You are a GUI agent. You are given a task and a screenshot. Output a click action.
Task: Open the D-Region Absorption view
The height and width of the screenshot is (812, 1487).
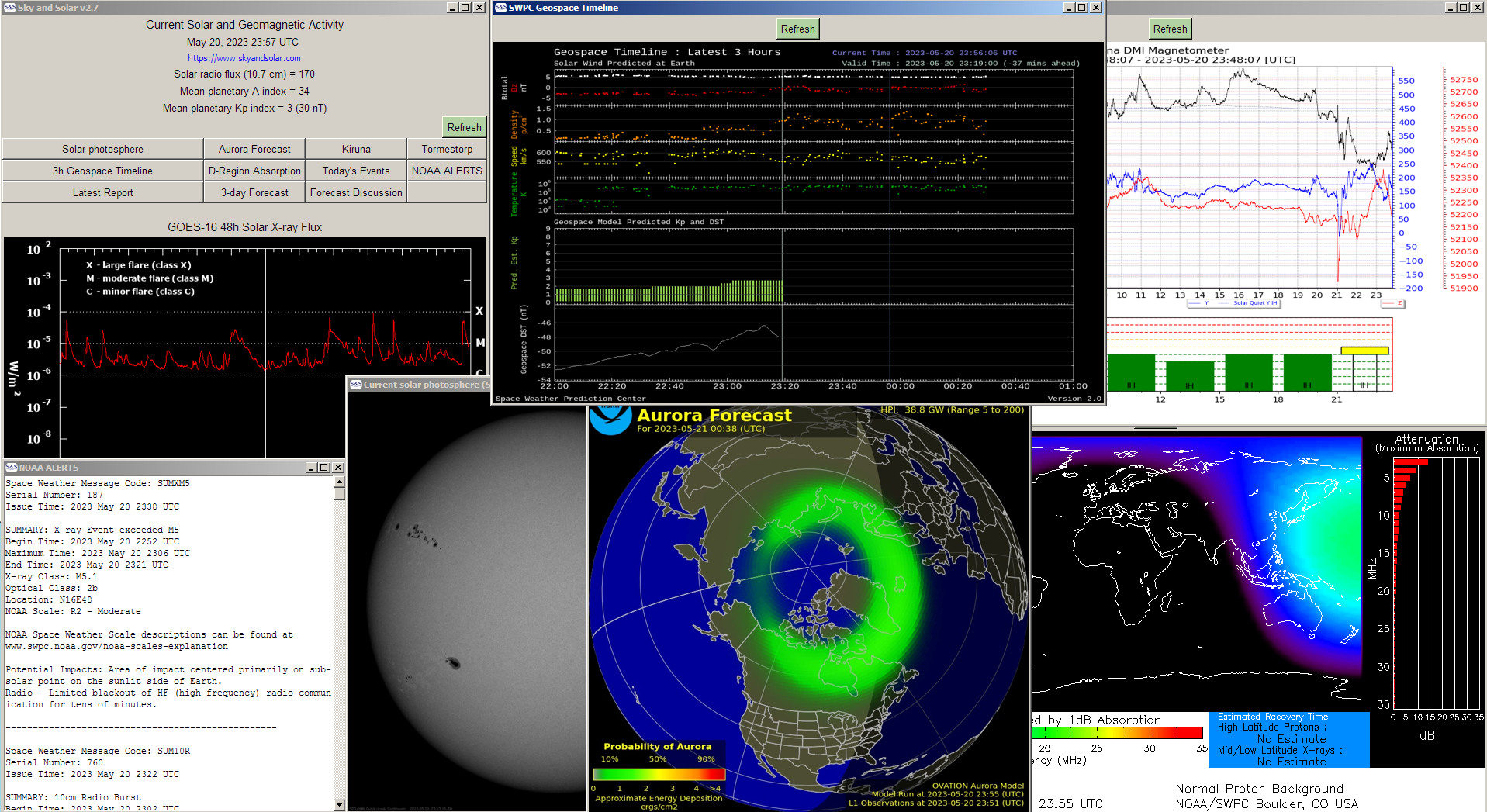pos(254,171)
